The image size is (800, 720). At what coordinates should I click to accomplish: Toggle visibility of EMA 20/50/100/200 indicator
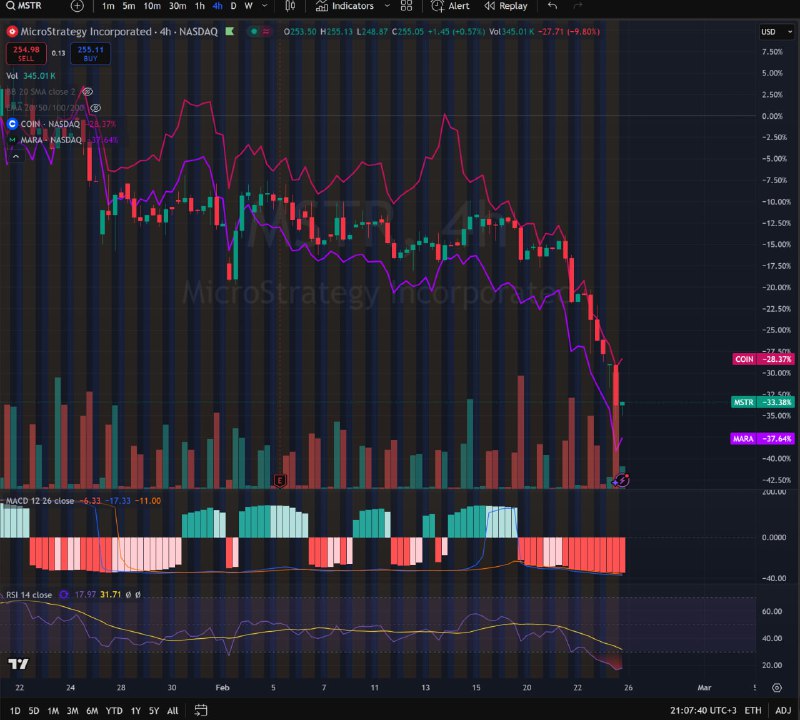coord(95,108)
